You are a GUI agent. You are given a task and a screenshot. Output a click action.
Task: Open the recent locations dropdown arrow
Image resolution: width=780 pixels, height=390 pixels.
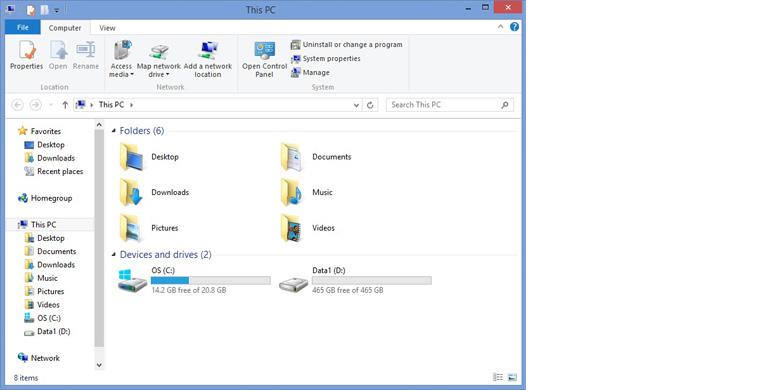click(x=51, y=105)
